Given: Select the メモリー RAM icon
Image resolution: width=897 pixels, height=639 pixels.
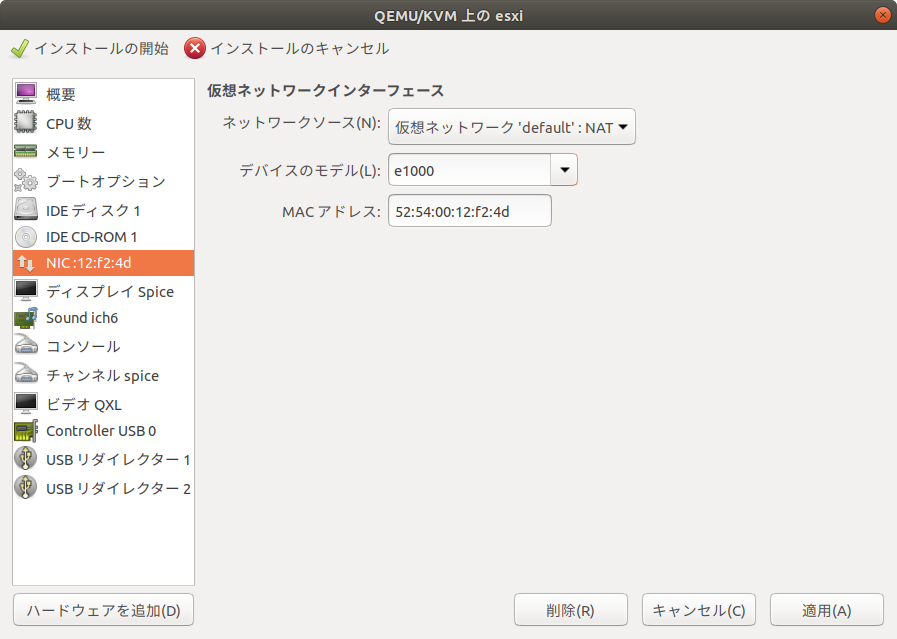Looking at the screenshot, I should point(26,152).
